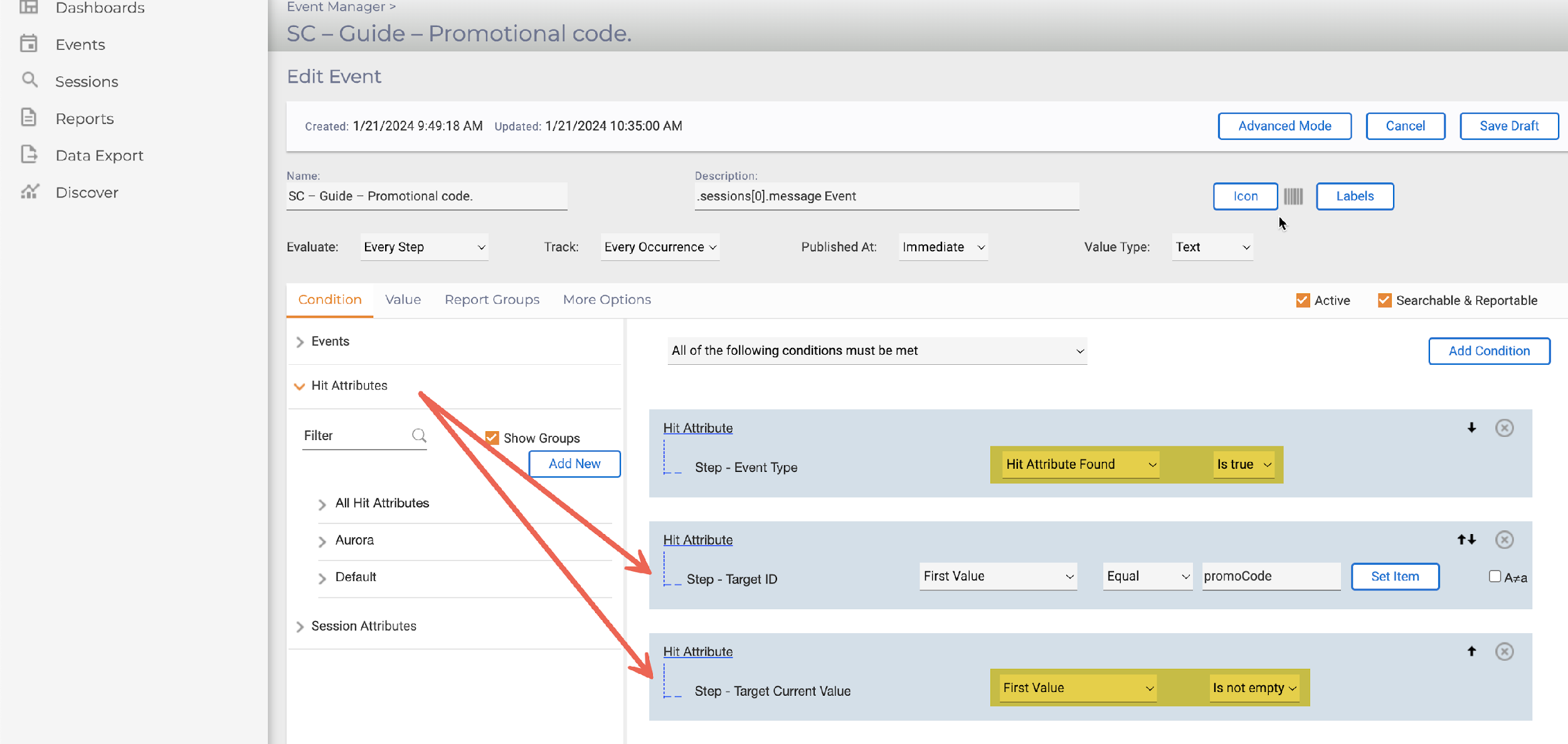This screenshot has height=744, width=1568.
Task: Move Target Current Value condition up
Action: pyautogui.click(x=1471, y=652)
